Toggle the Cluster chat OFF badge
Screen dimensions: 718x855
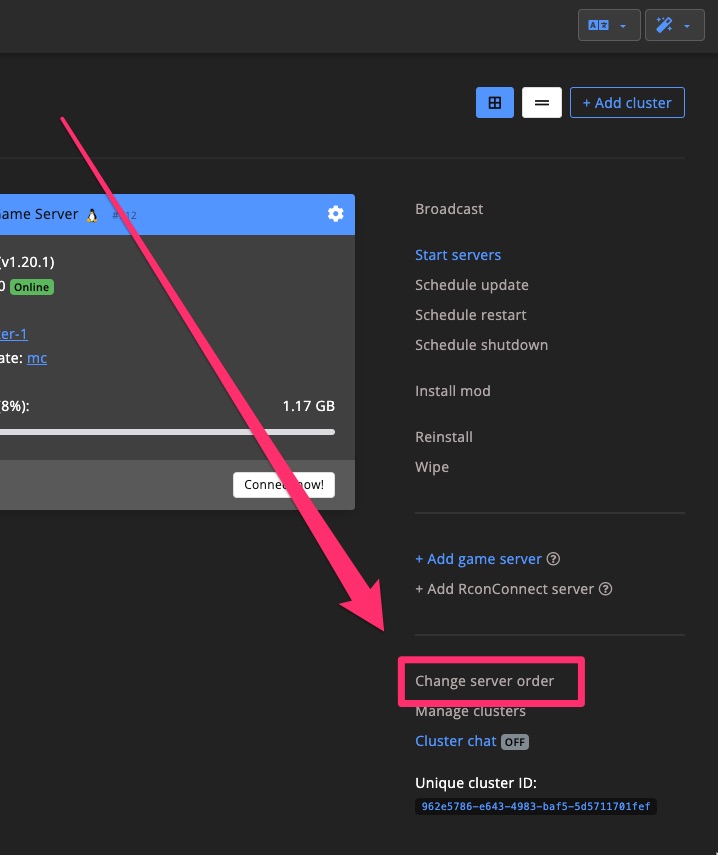coord(515,742)
